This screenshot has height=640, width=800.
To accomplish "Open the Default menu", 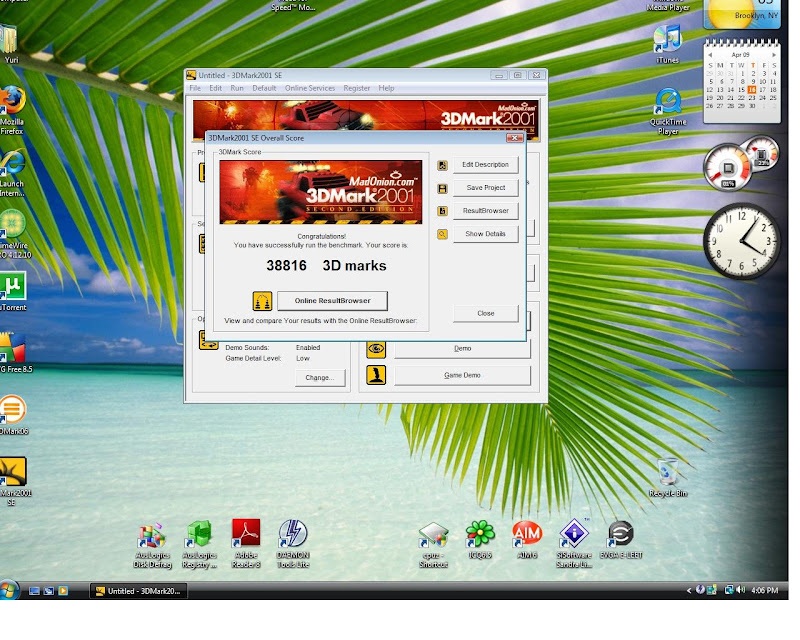I will point(264,88).
